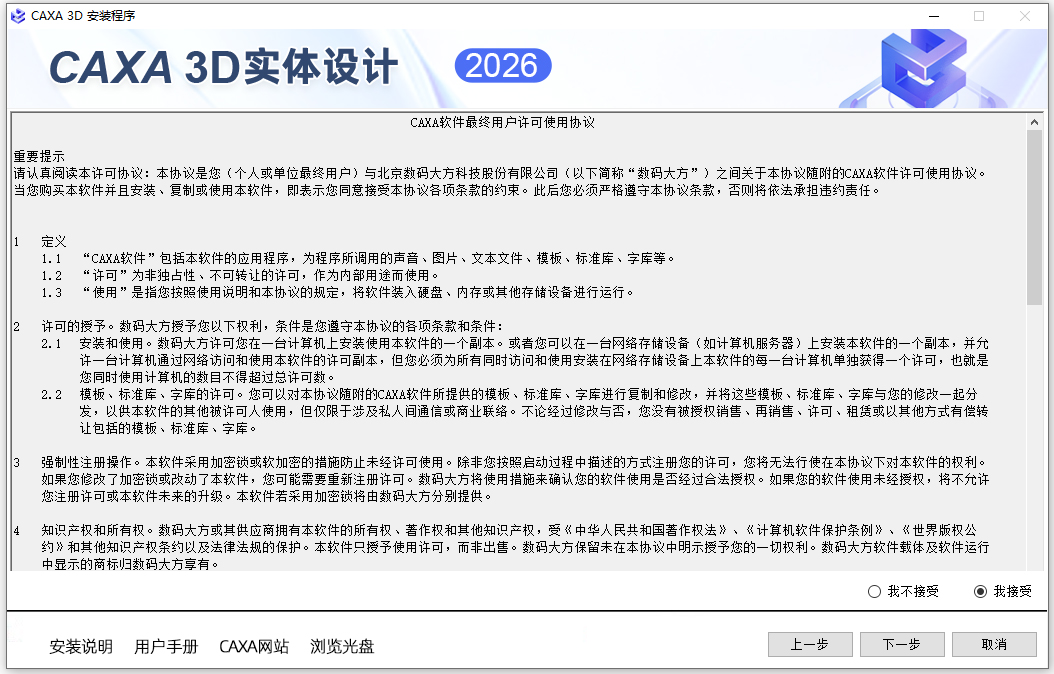Viewport: 1054px width, 674px height.
Task: Open the 用户手册 link
Action: click(x=166, y=646)
